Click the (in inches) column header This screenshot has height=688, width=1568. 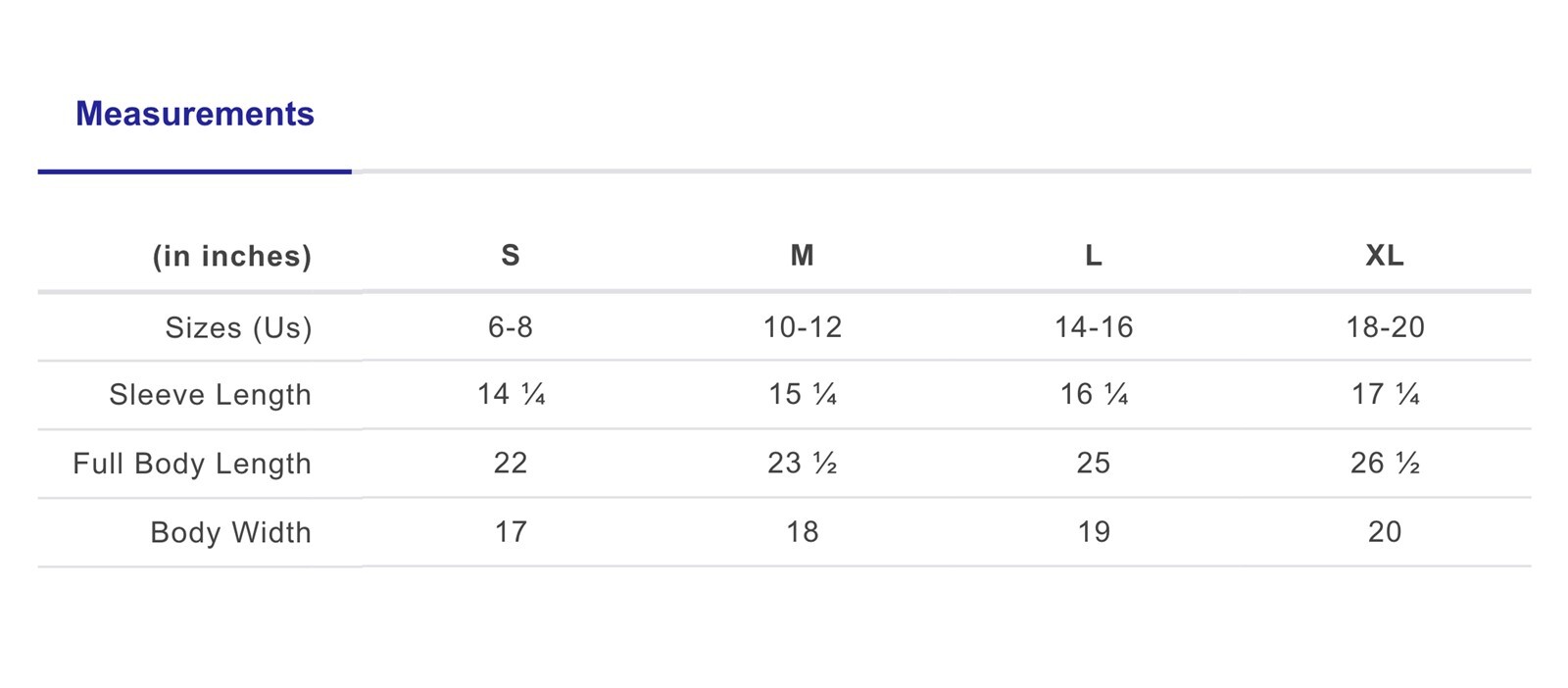click(232, 256)
